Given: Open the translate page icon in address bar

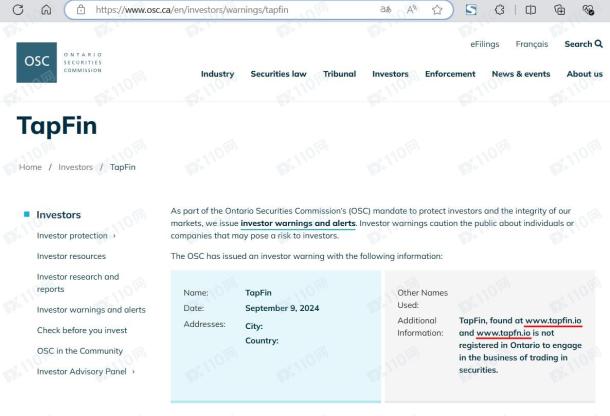Looking at the screenshot, I should tap(386, 10).
